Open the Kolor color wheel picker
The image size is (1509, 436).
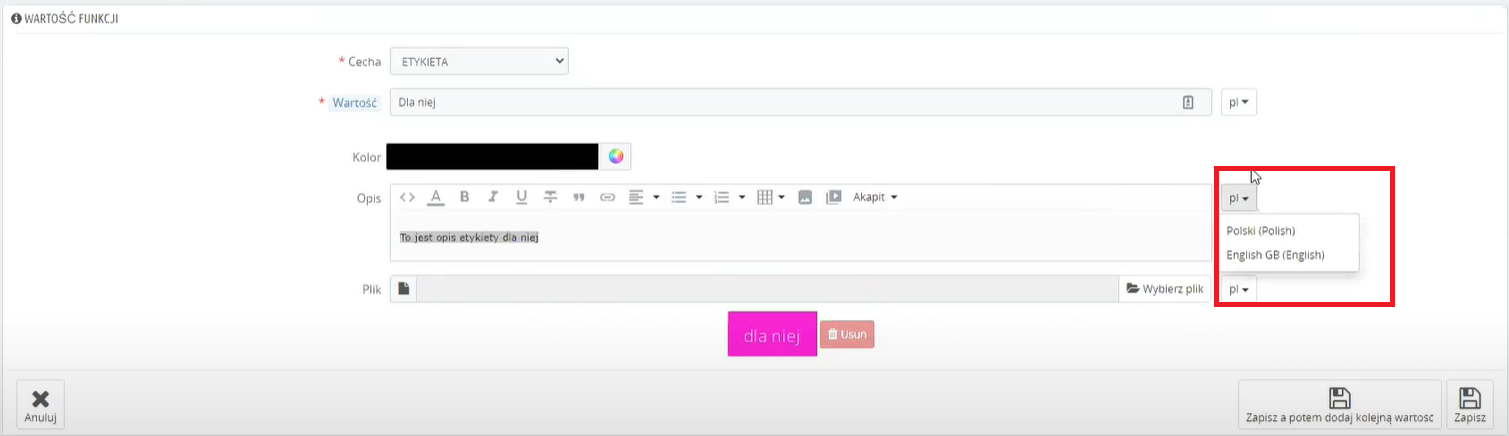point(616,156)
